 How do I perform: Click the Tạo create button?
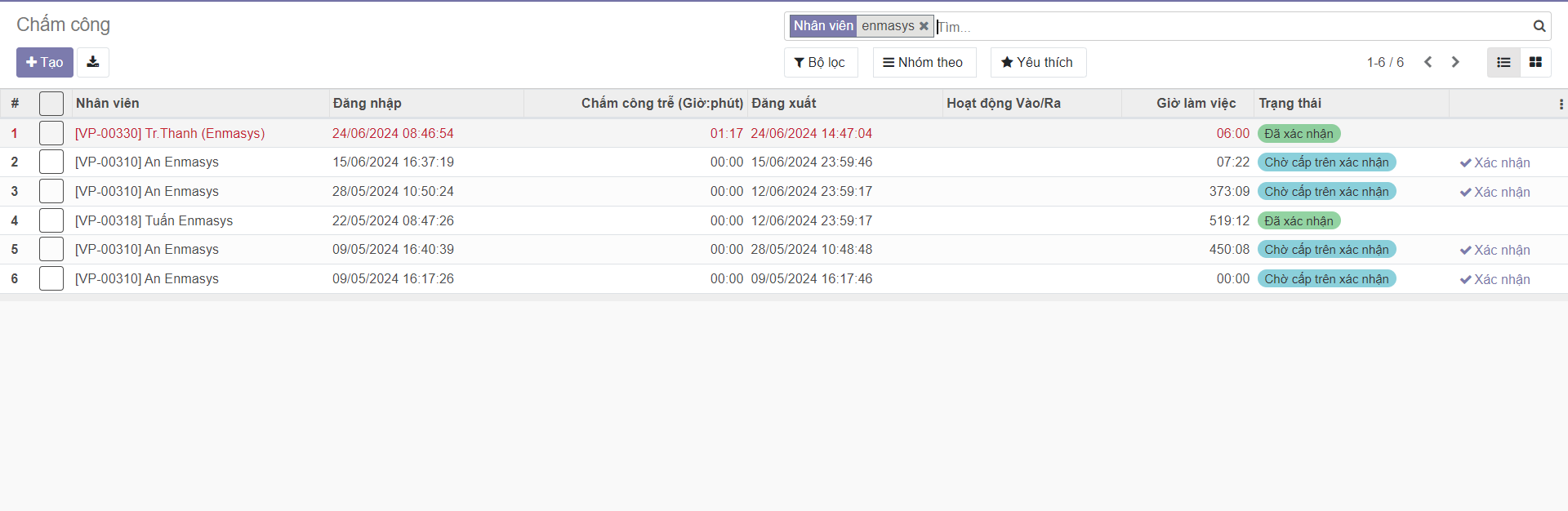coord(45,62)
